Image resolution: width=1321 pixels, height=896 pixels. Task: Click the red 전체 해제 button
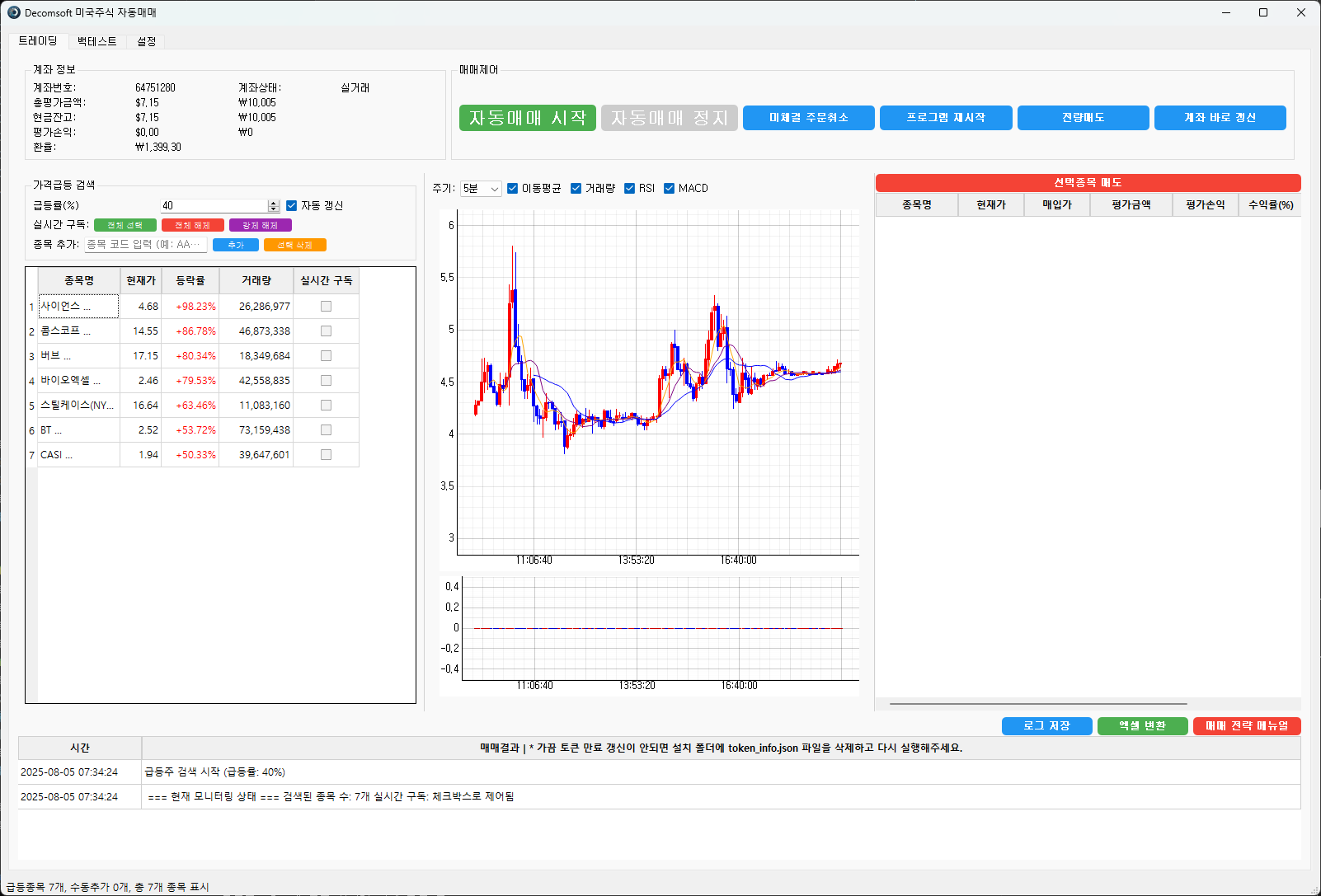coord(193,225)
